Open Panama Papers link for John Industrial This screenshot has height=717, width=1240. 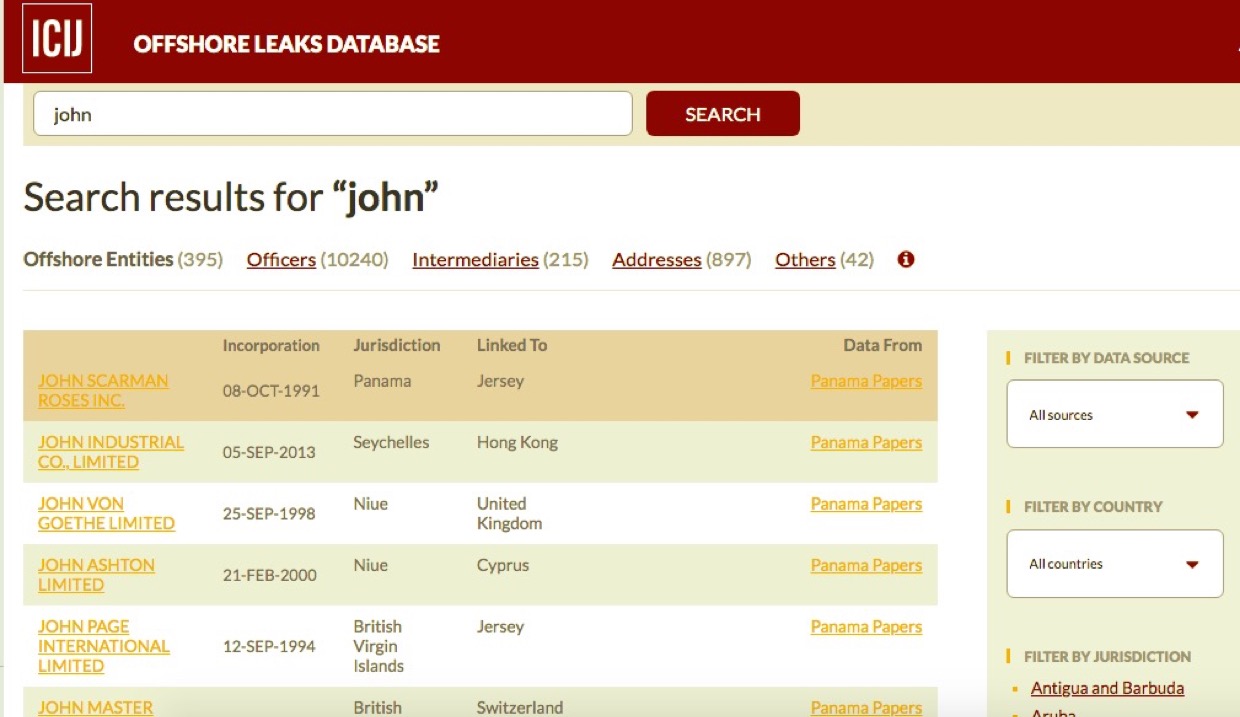[x=866, y=442]
